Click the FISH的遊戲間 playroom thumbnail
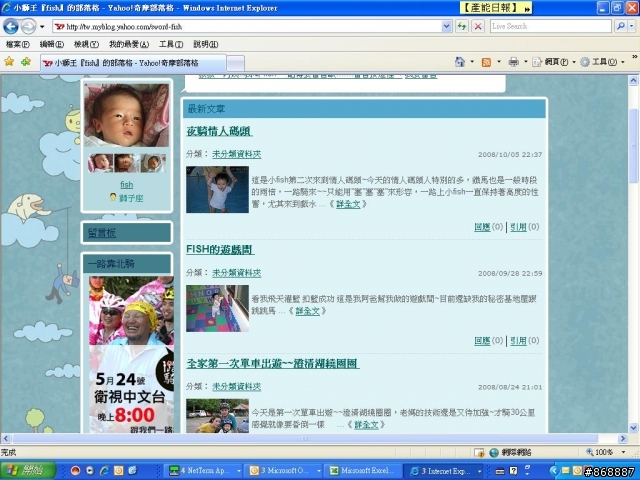 tap(218, 308)
